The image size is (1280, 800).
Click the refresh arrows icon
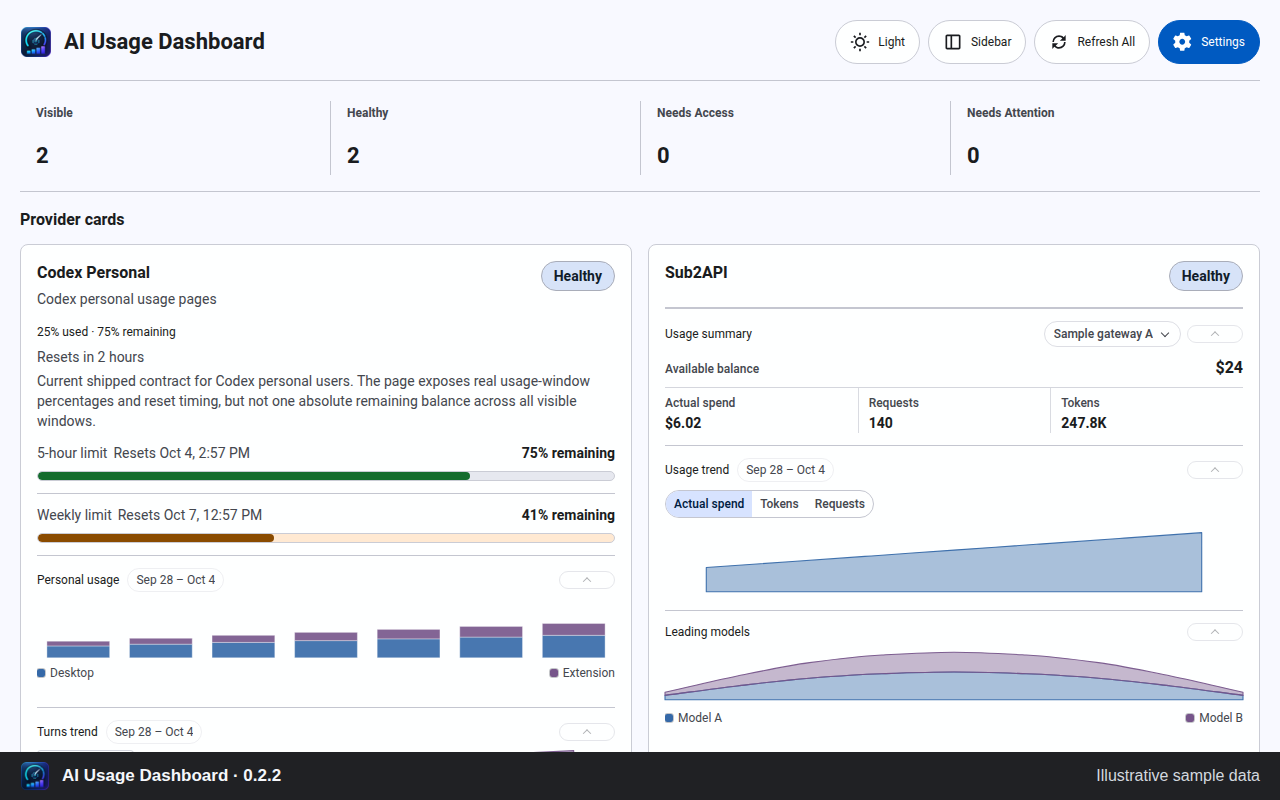pyautogui.click(x=1059, y=42)
